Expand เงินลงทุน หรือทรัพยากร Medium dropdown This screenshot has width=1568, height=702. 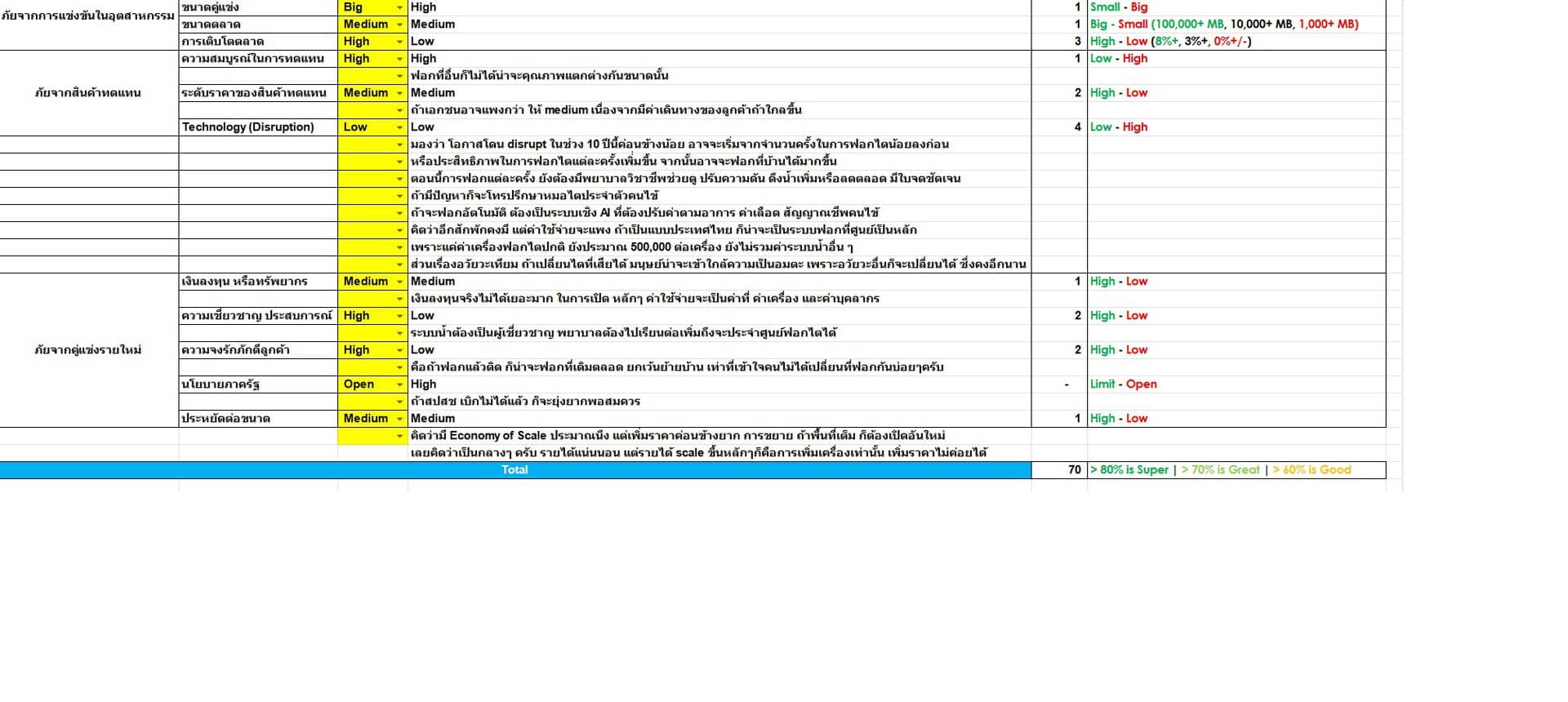pyautogui.click(x=399, y=282)
